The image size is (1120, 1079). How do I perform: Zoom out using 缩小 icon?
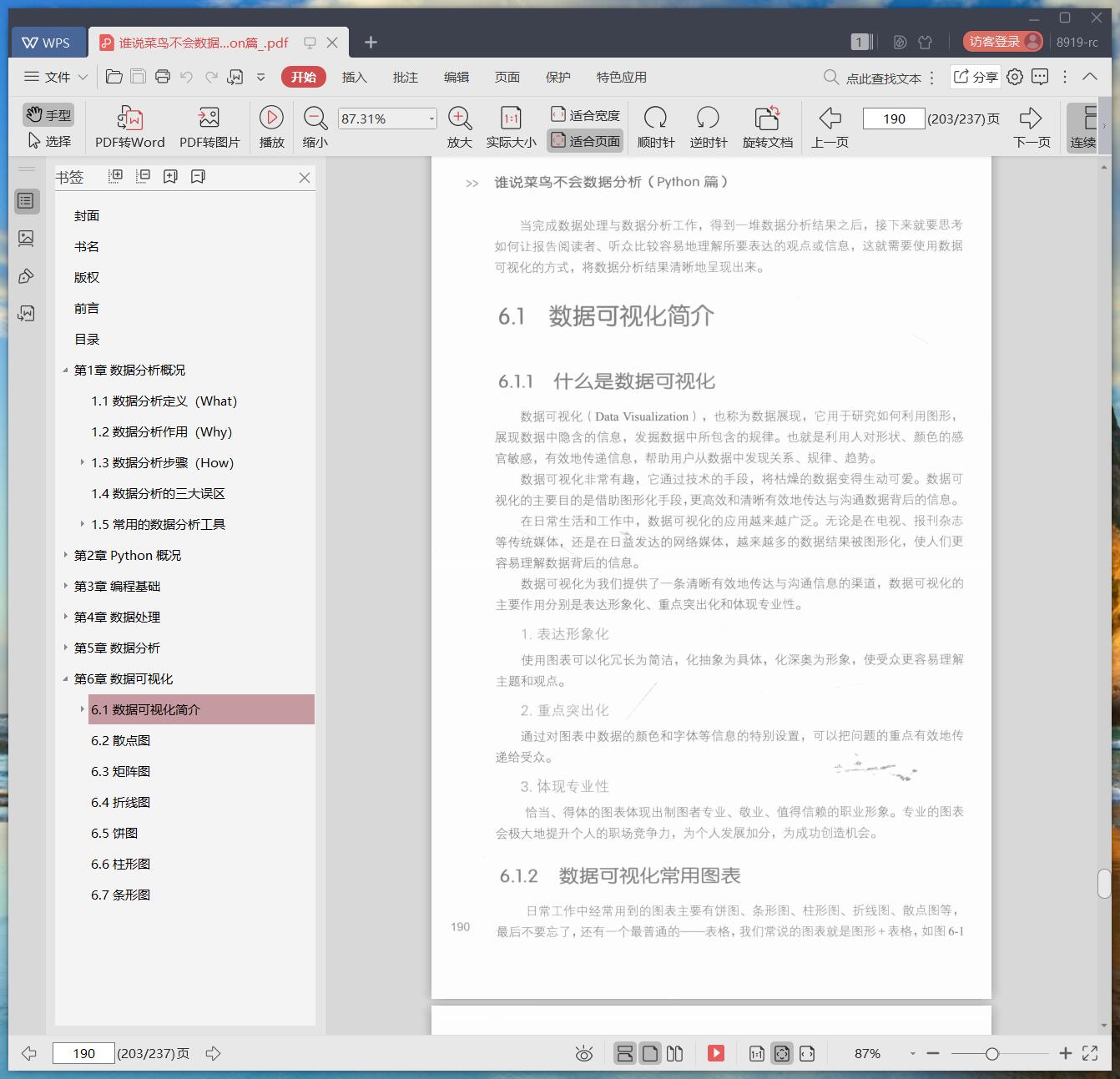pos(315,127)
